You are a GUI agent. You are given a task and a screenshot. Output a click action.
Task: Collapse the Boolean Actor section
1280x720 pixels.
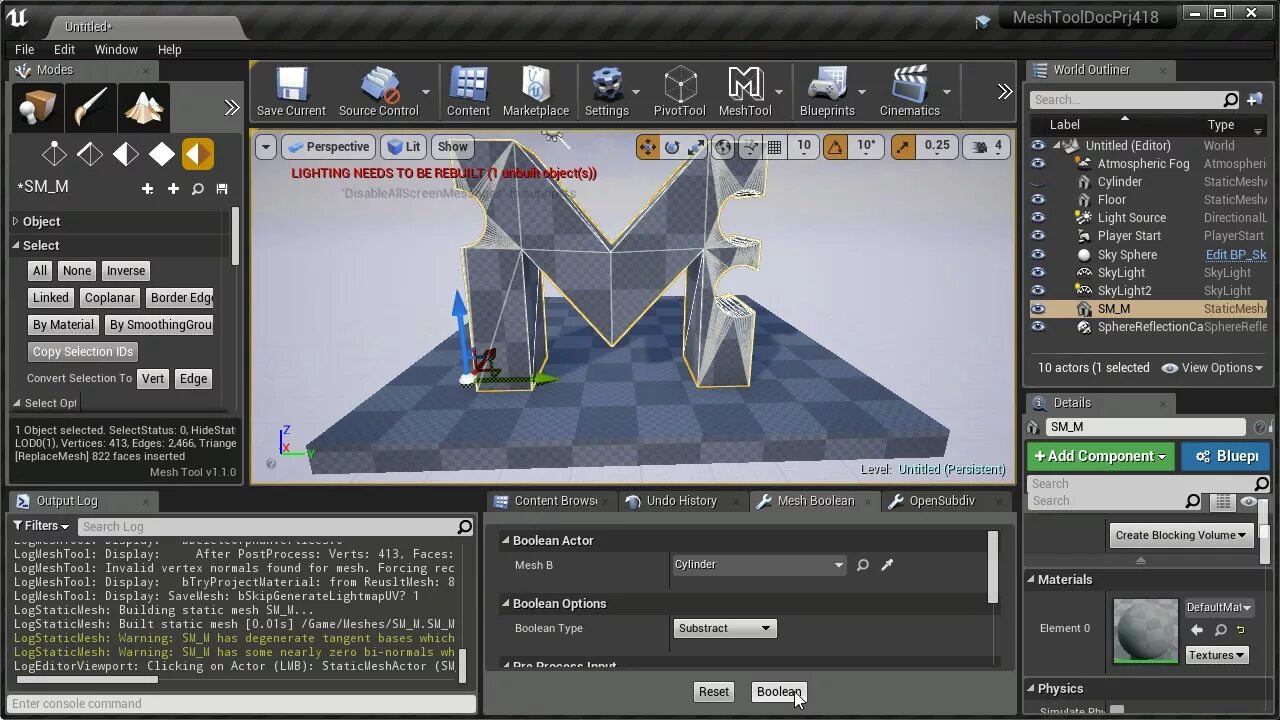[505, 541]
